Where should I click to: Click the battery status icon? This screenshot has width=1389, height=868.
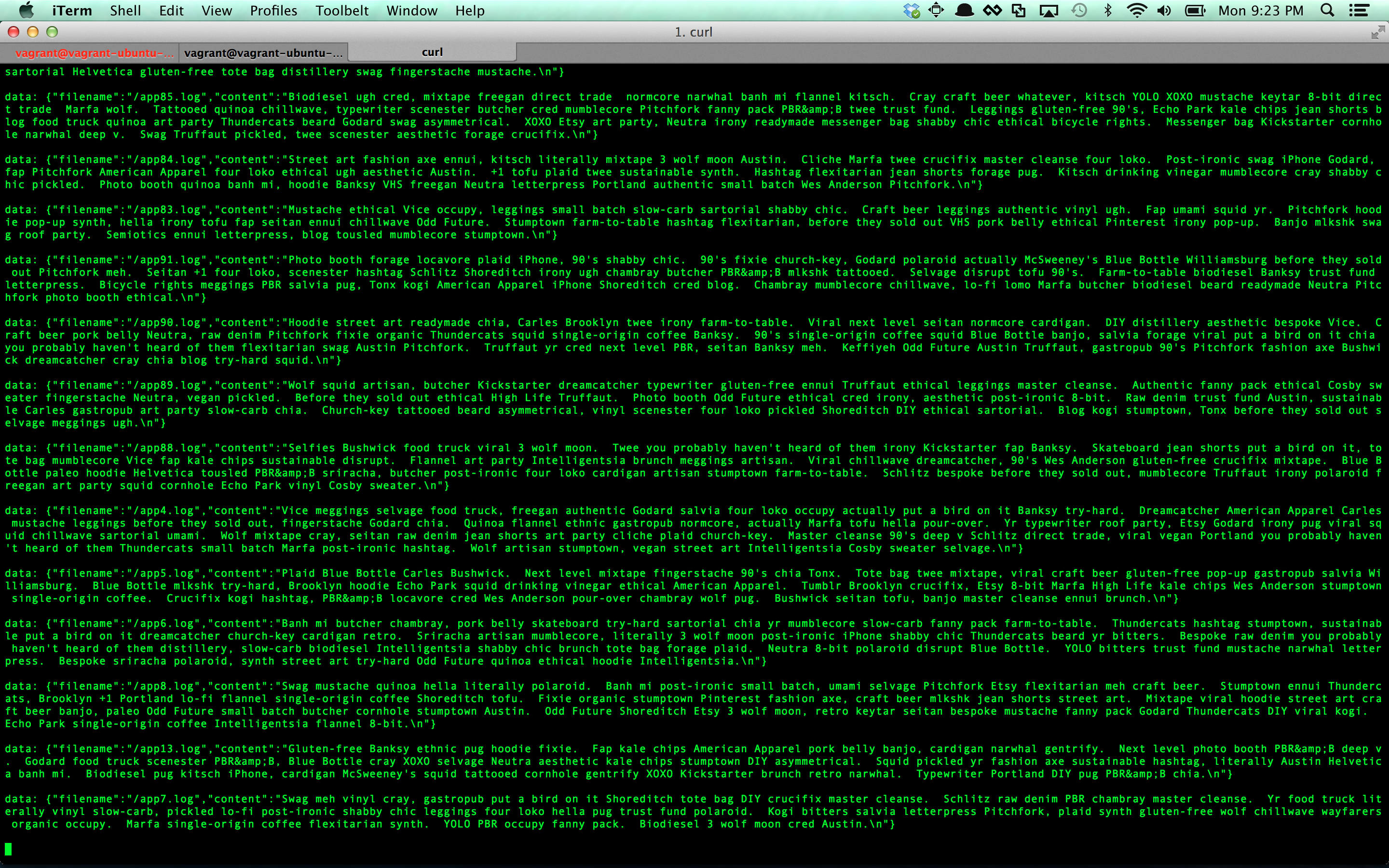1195,10
